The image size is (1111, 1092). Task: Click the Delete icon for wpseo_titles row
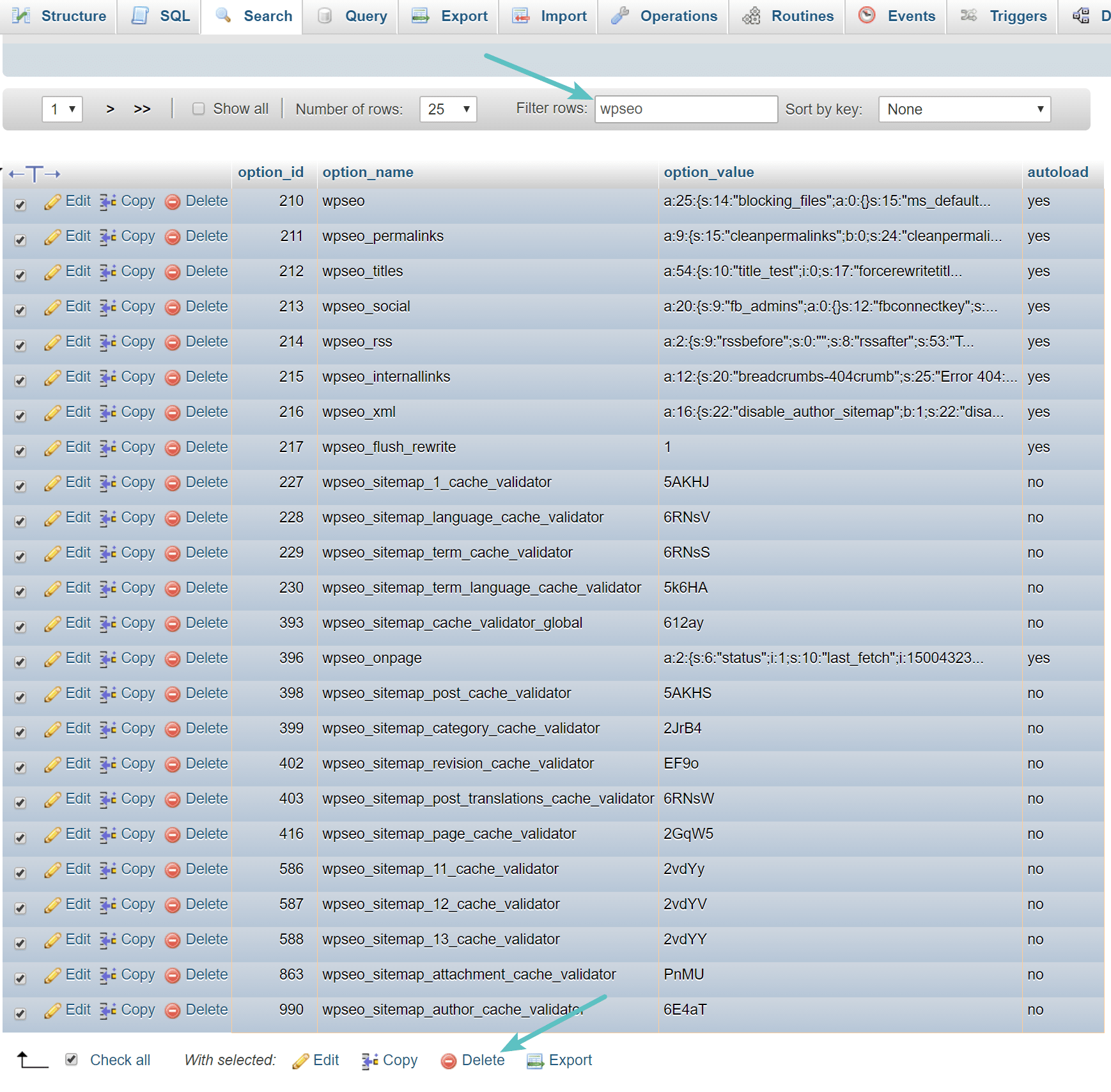[173, 271]
